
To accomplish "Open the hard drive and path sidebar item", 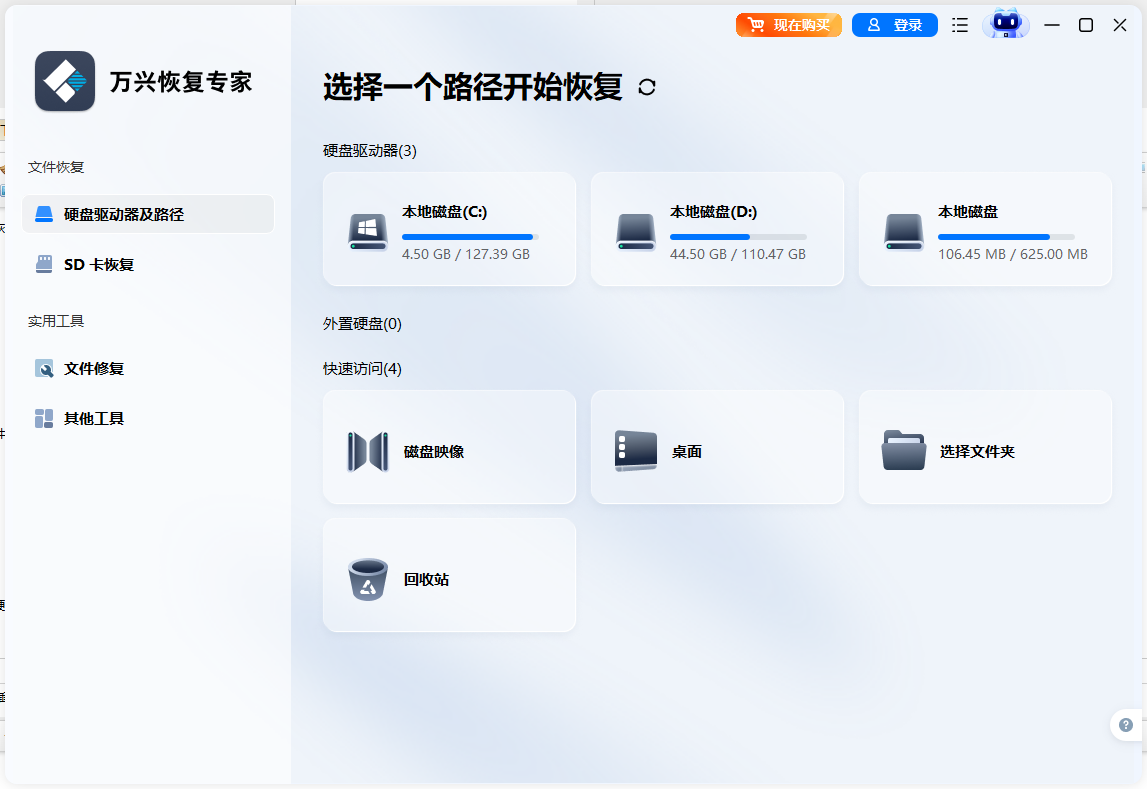I will (148, 214).
